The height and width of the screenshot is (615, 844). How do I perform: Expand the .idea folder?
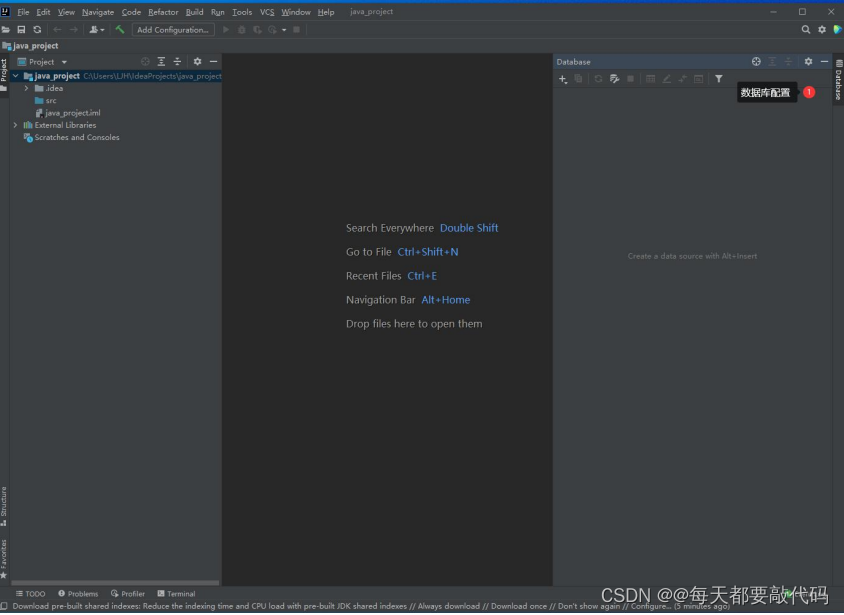coord(27,88)
